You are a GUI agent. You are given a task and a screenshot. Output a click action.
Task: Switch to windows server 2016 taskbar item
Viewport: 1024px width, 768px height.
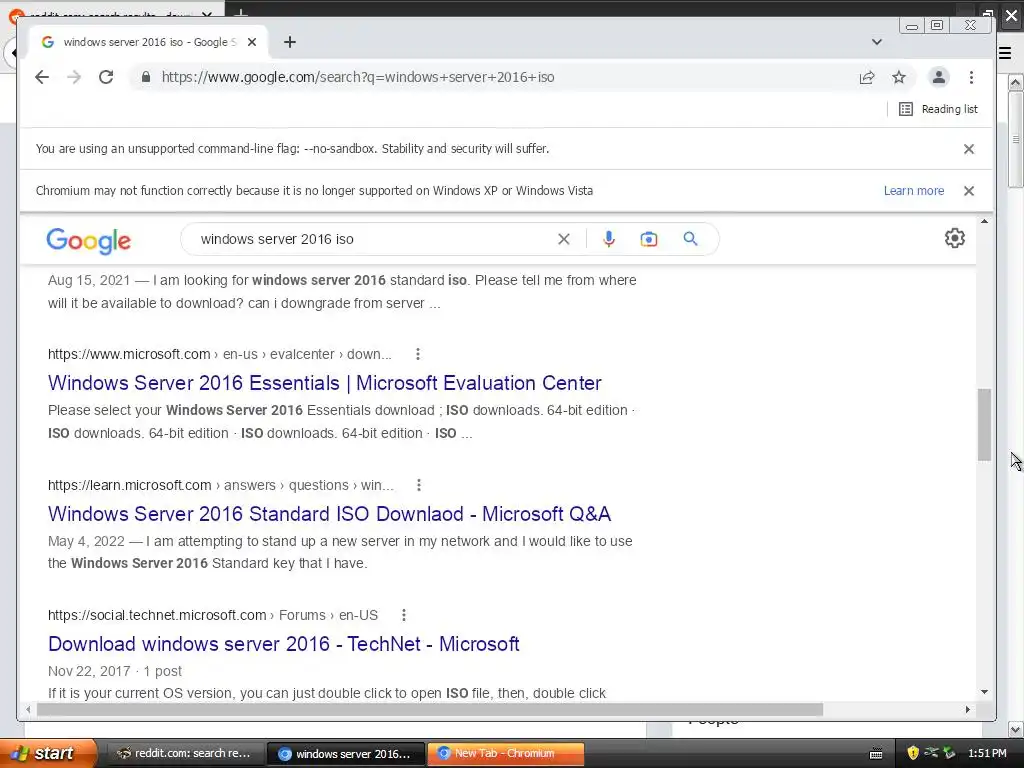[345, 754]
